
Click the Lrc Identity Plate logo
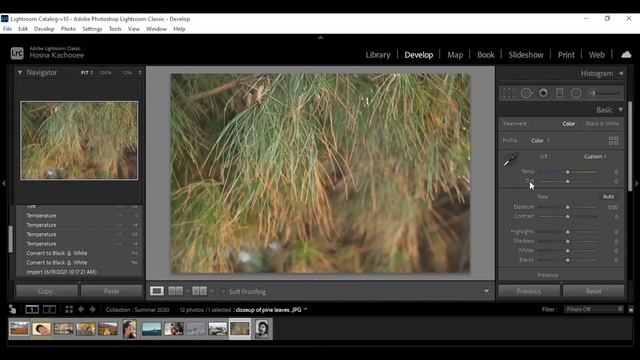(x=17, y=53)
